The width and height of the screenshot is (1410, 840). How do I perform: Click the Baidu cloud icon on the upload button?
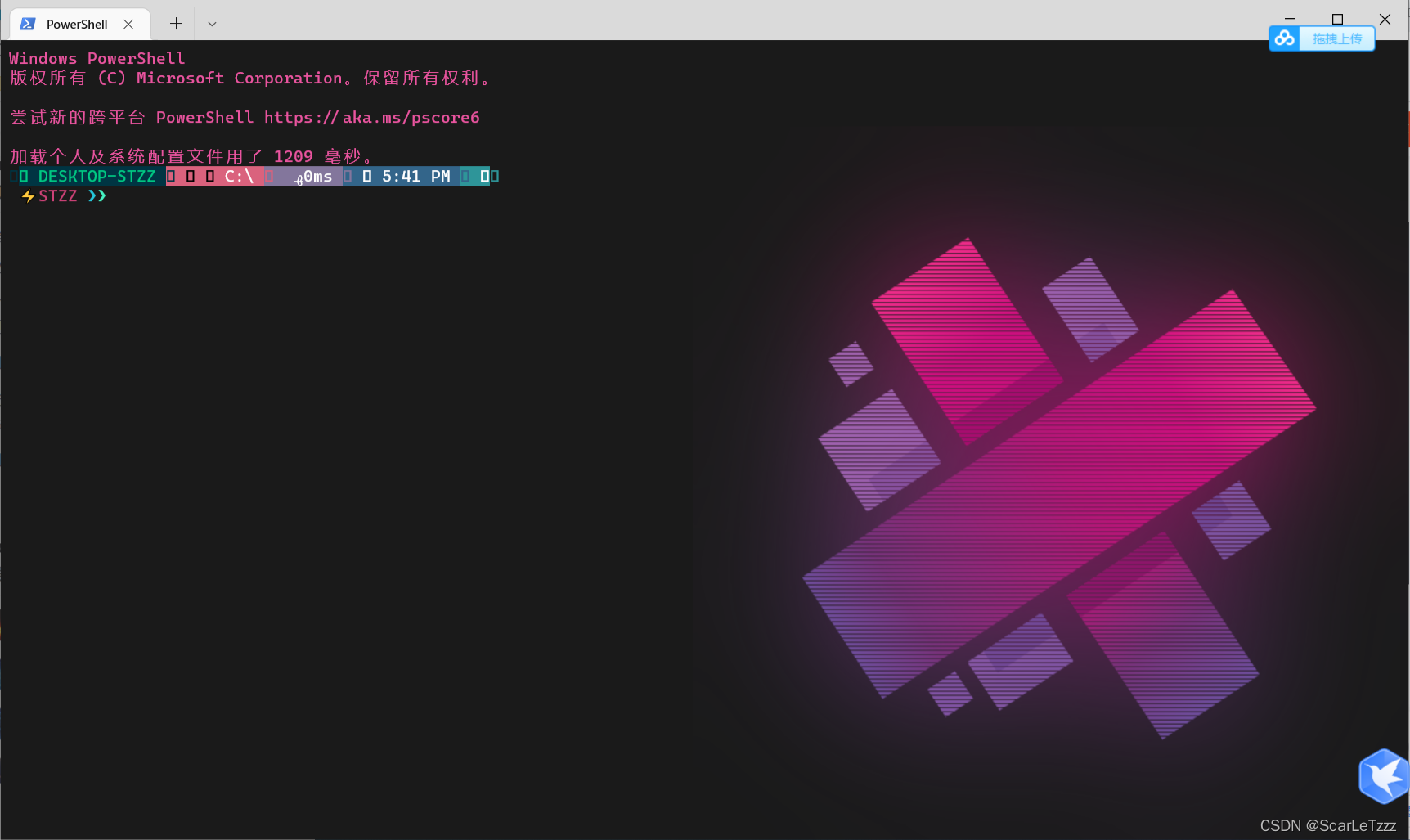tap(1283, 38)
